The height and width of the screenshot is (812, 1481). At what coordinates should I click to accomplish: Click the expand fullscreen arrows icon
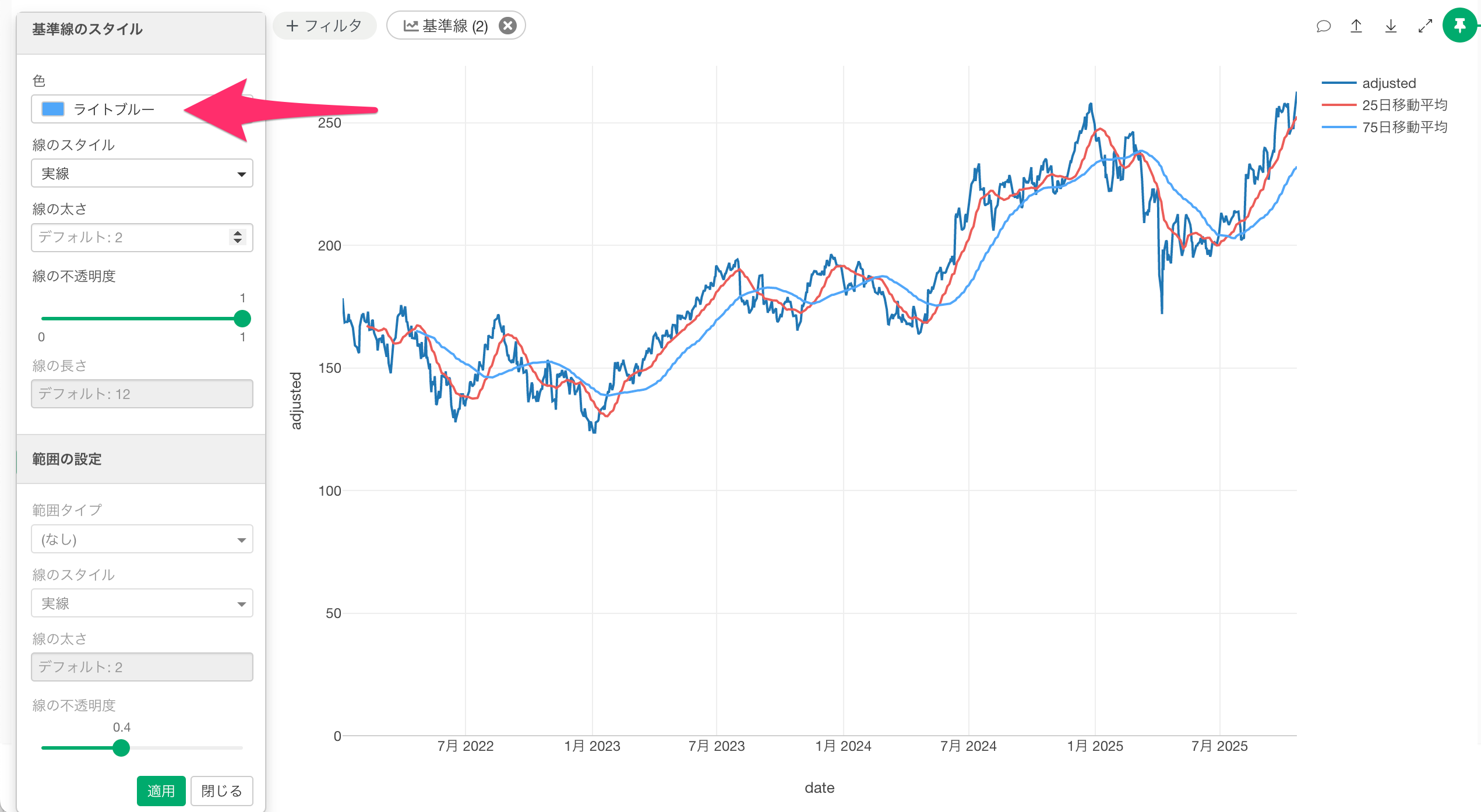coord(1425,26)
